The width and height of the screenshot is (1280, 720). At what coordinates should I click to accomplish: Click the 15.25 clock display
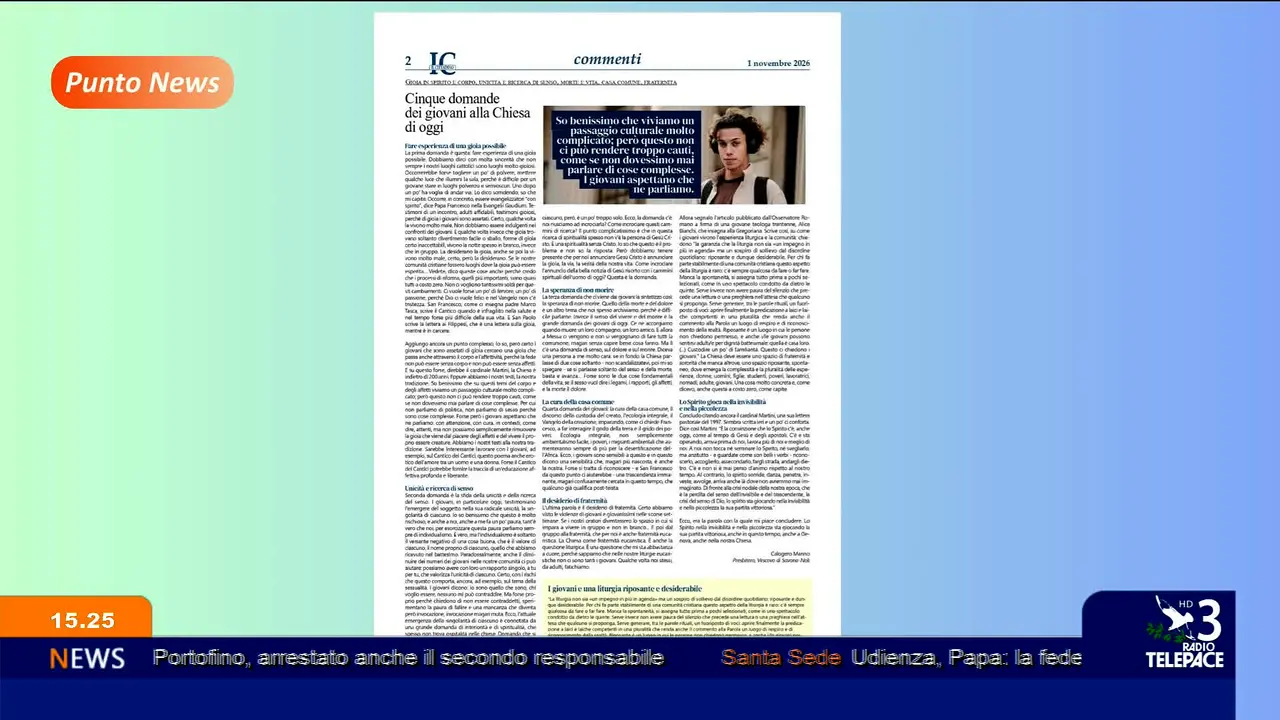[83, 621]
